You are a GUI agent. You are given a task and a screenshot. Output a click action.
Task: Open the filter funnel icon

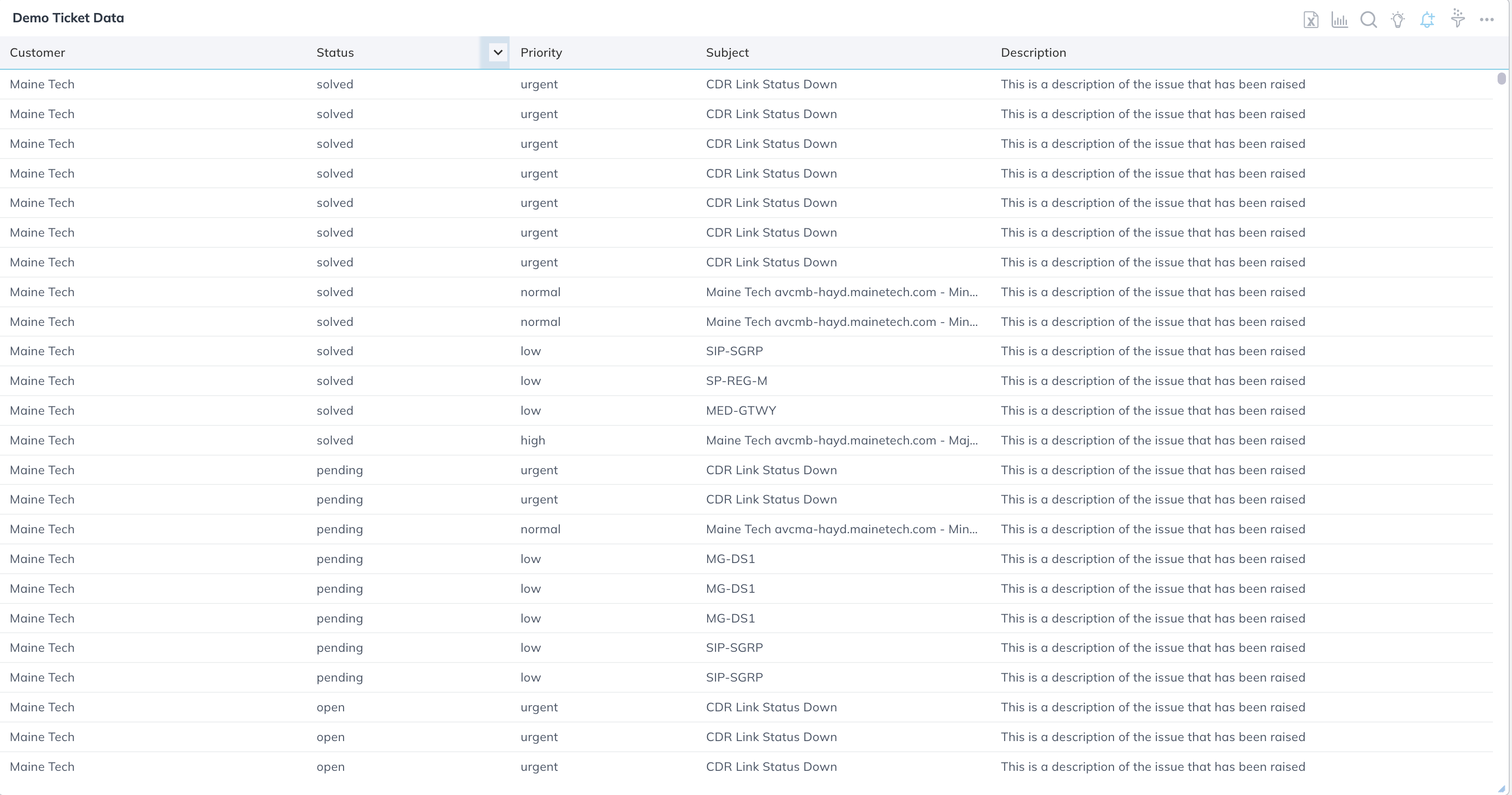coord(1458,18)
